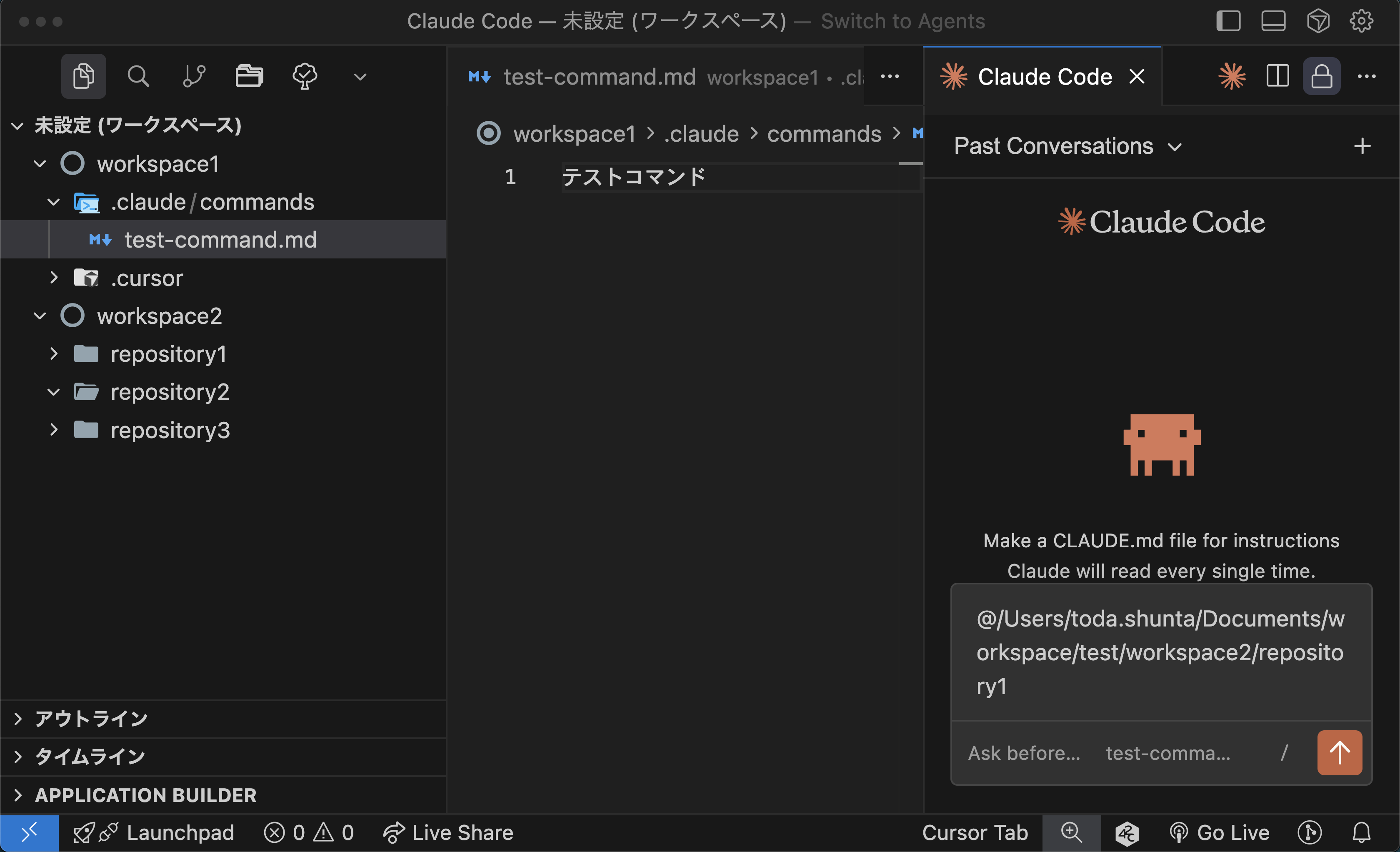Toggle the bottom panel in the title bar

click(1273, 21)
